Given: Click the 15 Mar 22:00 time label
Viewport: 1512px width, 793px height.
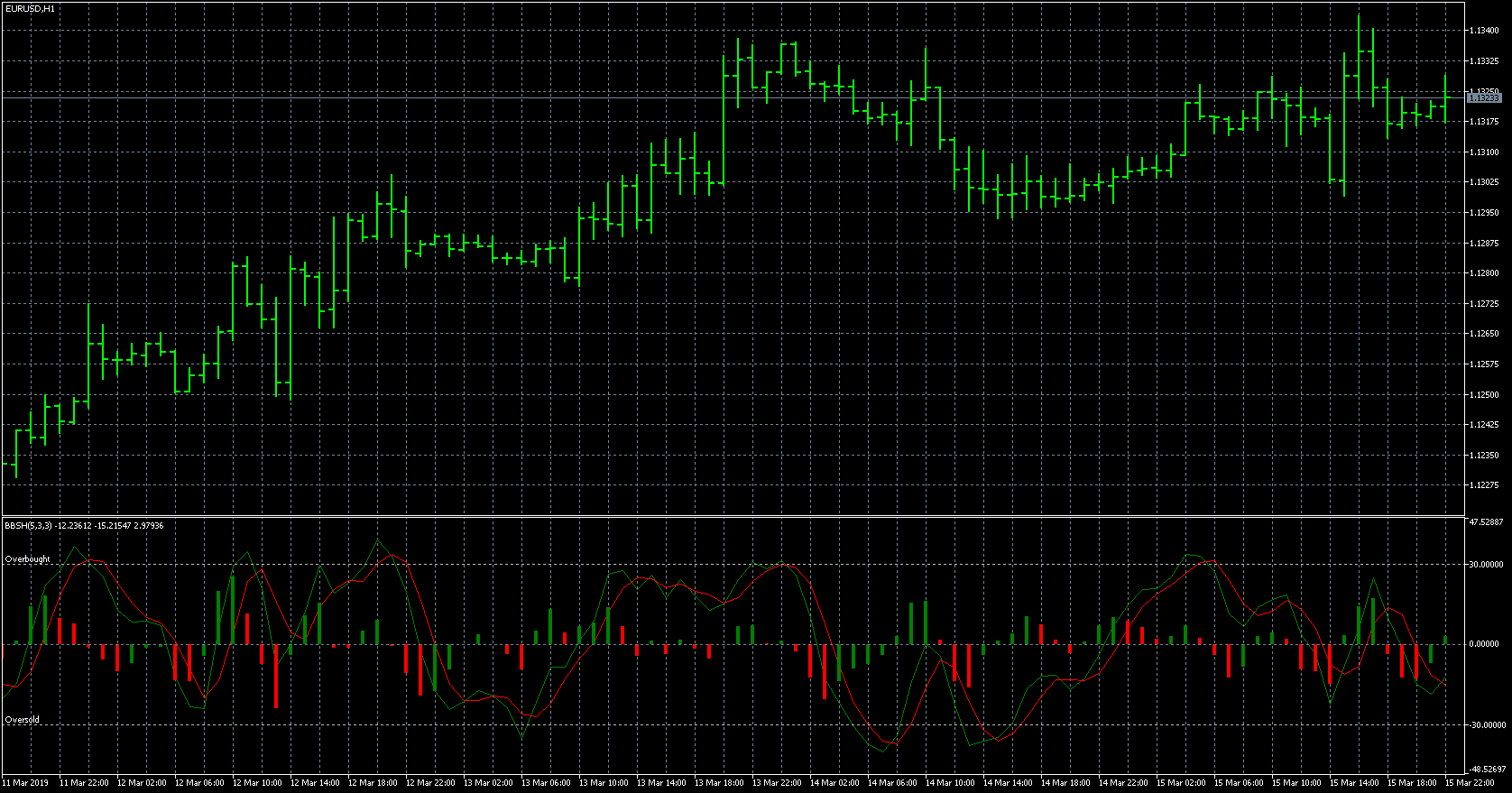Looking at the screenshot, I should pyautogui.click(x=1465, y=783).
